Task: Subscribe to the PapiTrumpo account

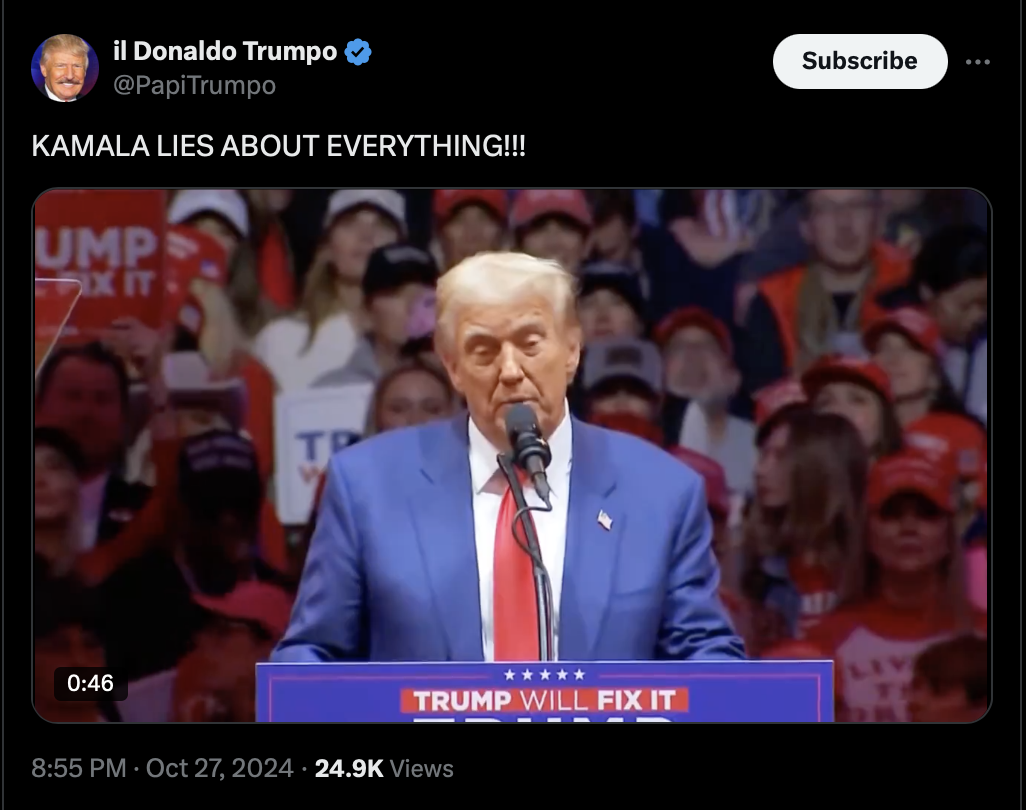Action: [860, 62]
